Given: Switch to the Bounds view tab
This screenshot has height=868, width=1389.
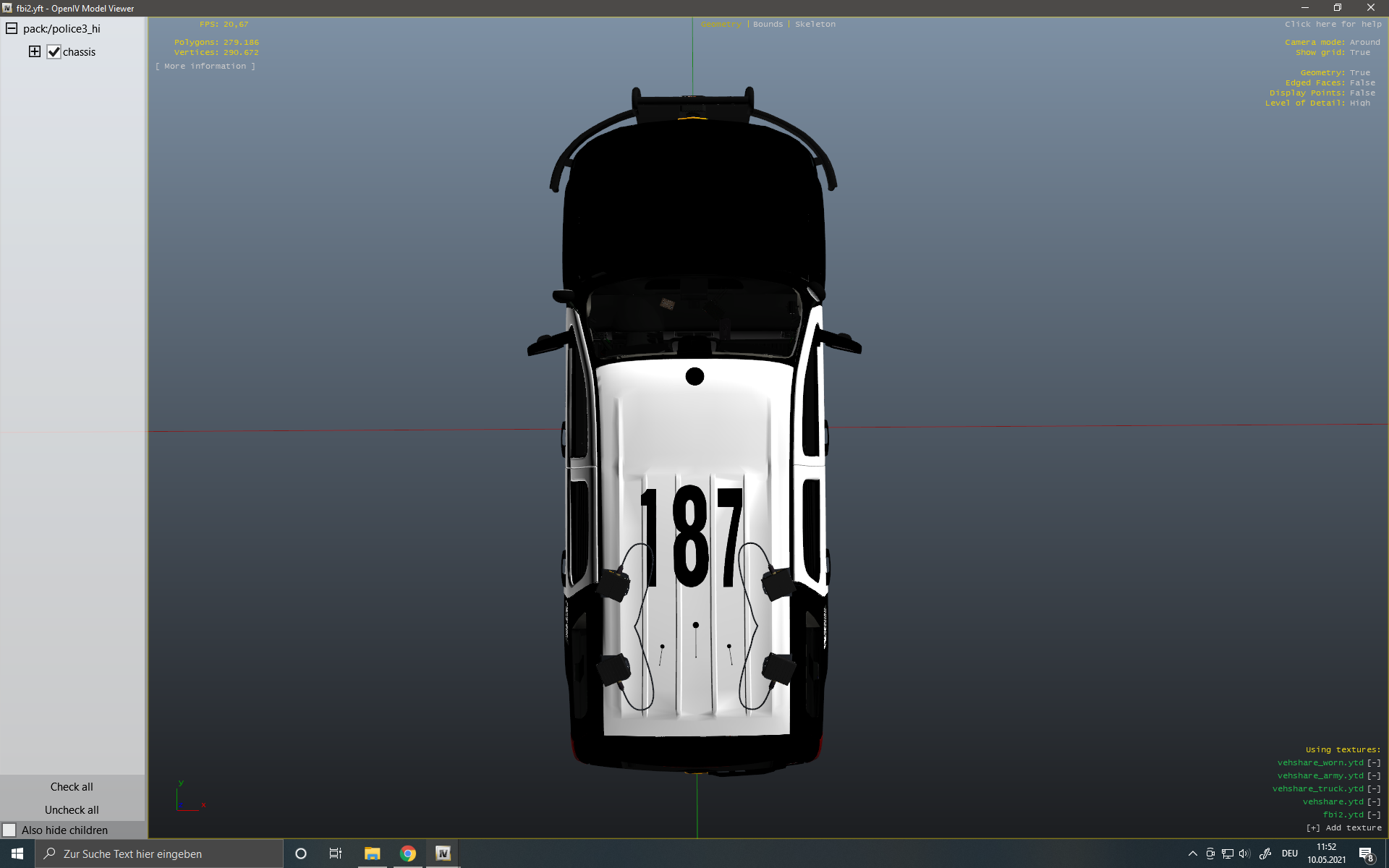Looking at the screenshot, I should point(768,25).
